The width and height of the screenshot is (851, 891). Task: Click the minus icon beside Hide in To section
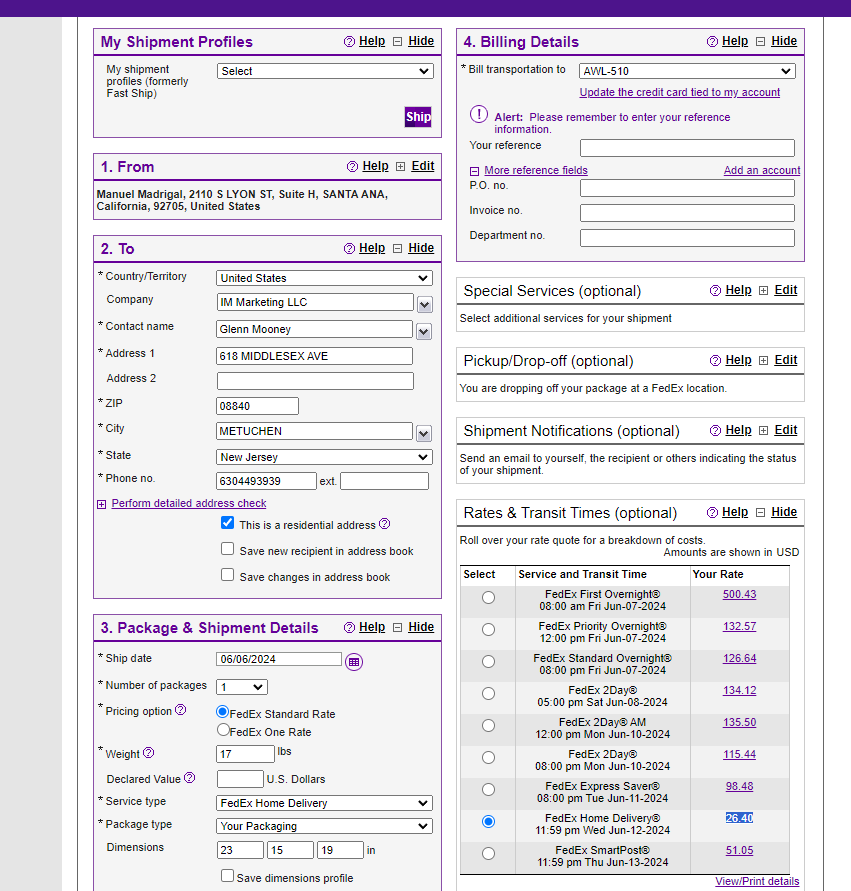point(398,248)
